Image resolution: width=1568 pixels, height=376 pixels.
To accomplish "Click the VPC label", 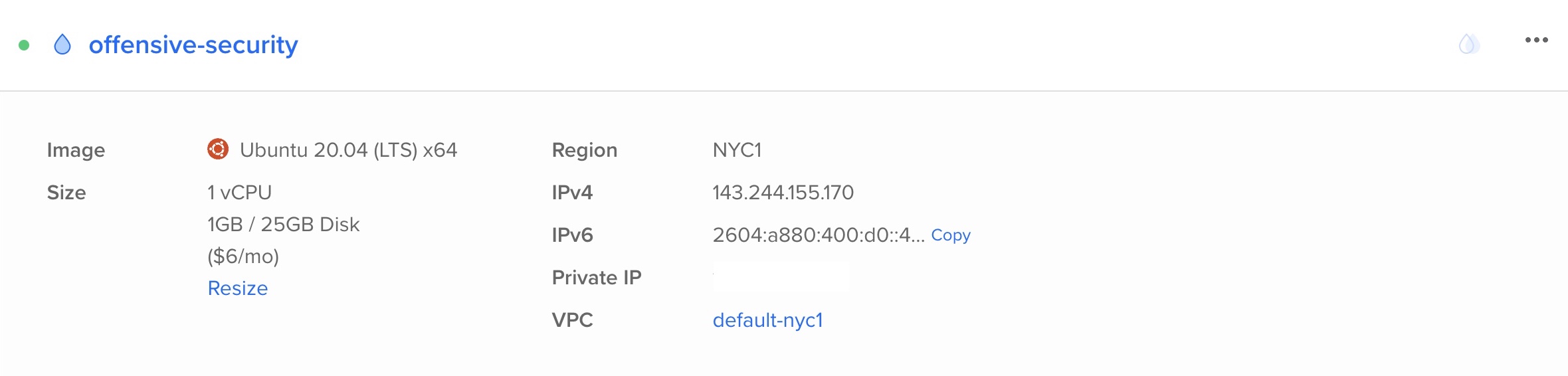I will 573,320.
